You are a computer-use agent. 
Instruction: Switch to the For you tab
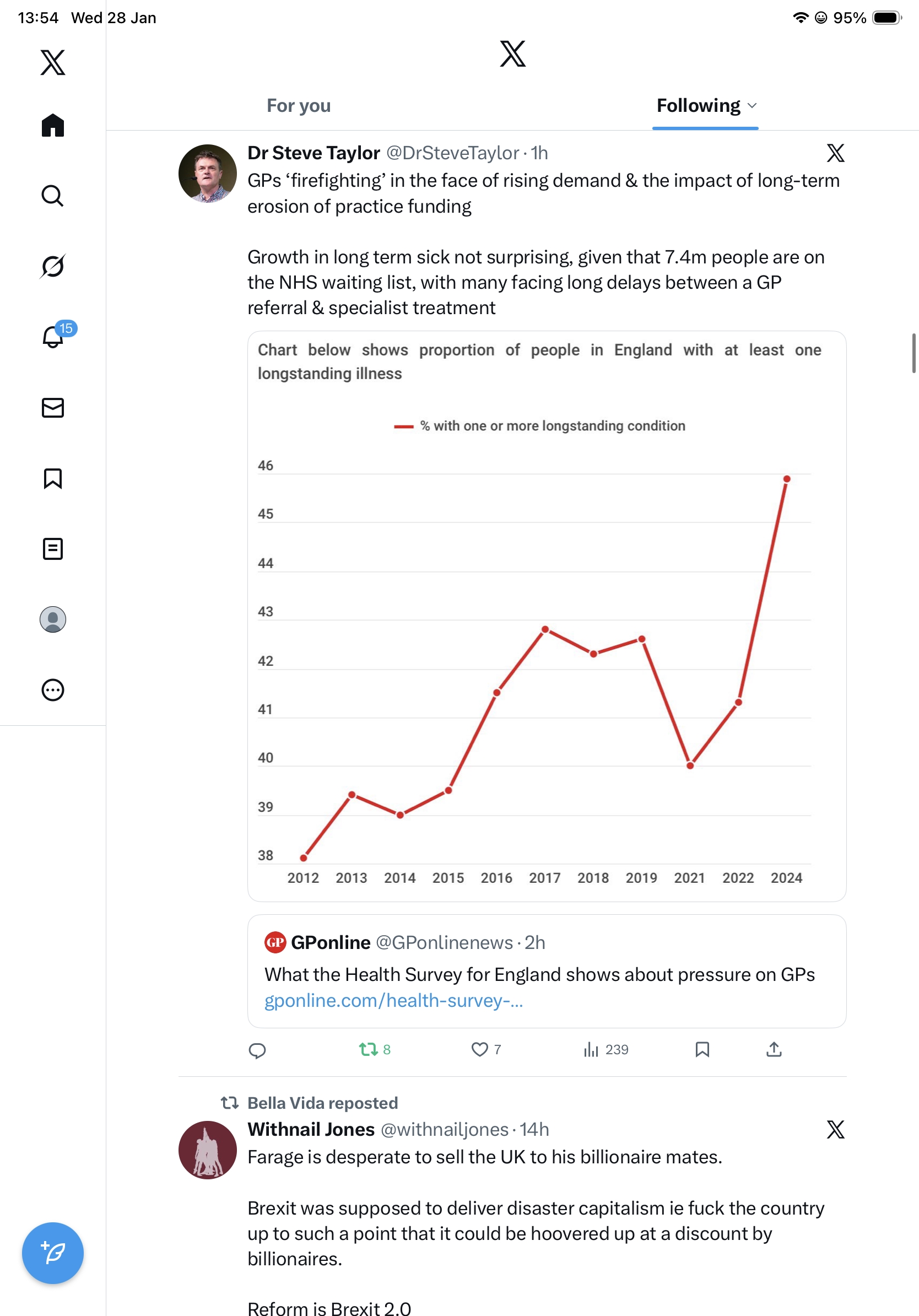(x=299, y=105)
